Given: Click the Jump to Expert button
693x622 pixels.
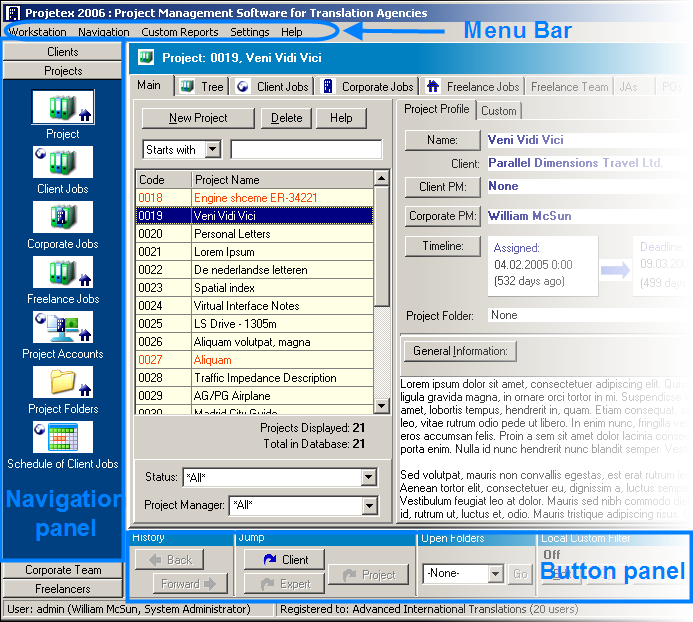Looking at the screenshot, I should point(285,584).
